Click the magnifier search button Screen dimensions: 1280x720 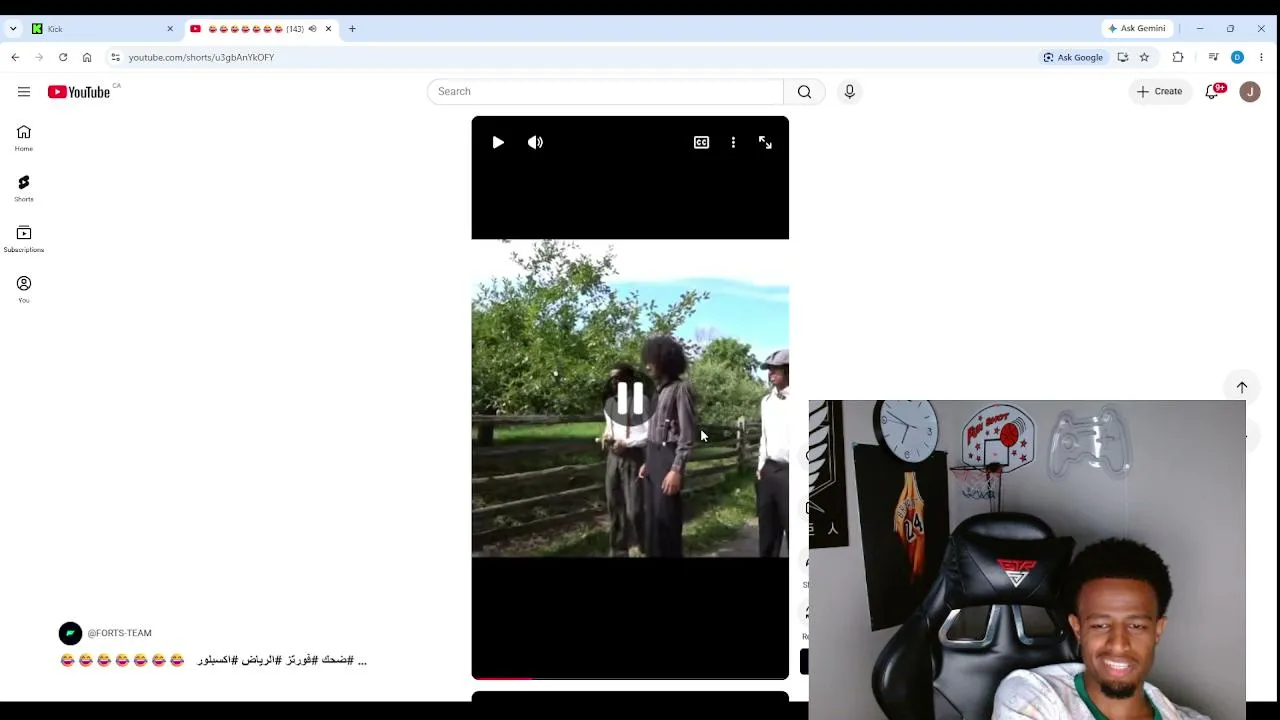tap(804, 92)
